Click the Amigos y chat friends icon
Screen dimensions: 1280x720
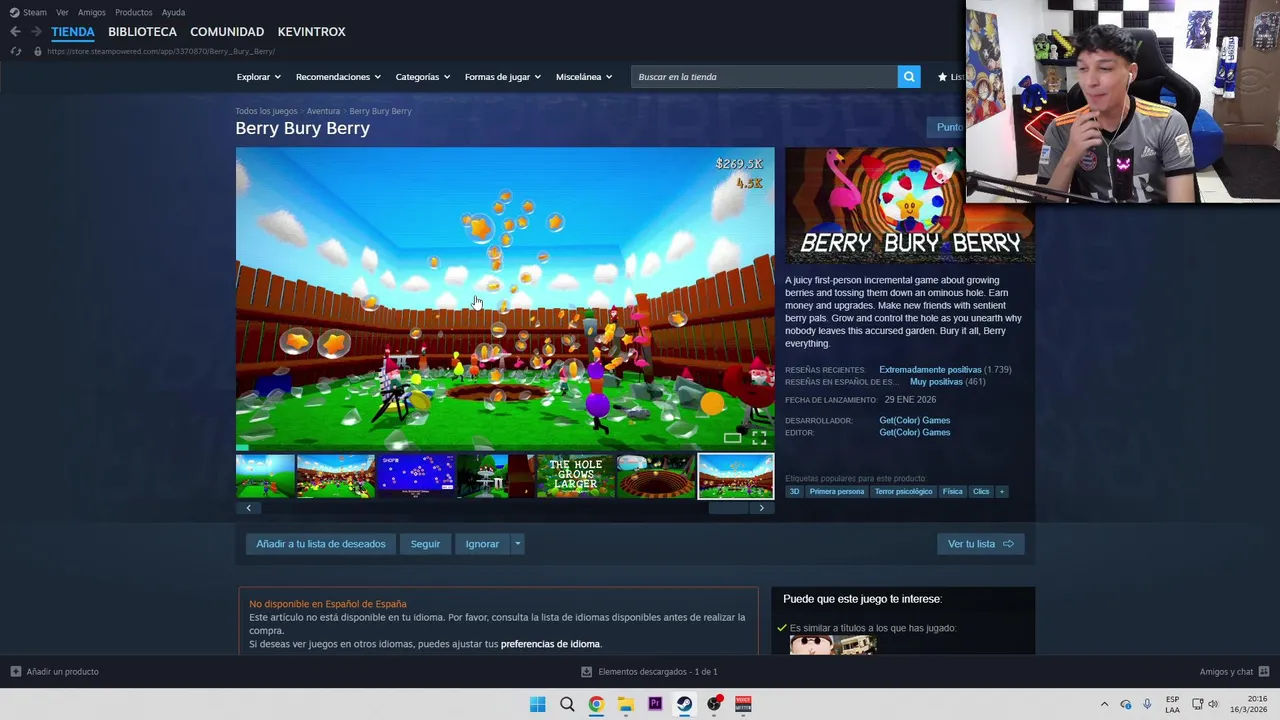click(x=1263, y=672)
